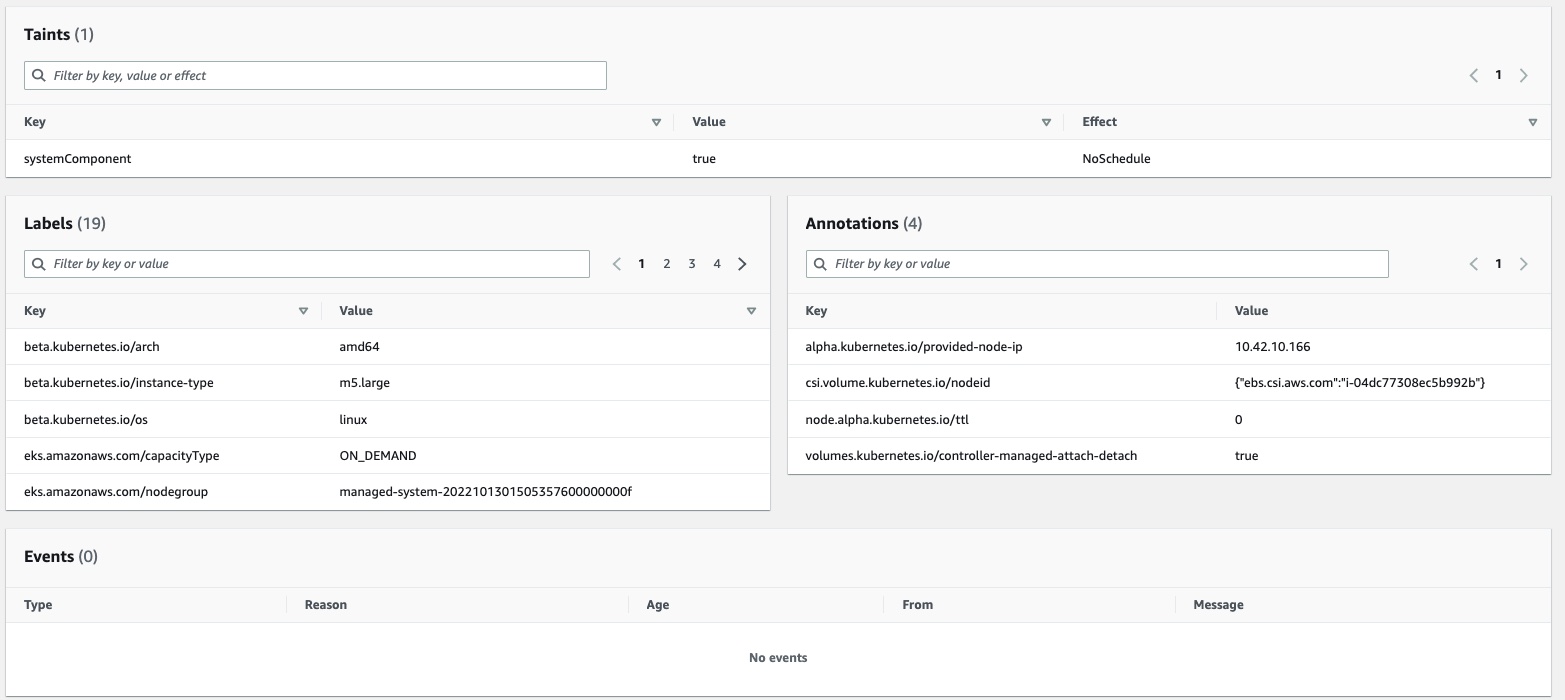Open Labels page 3
This screenshot has width=1565, height=700.
click(x=691, y=264)
